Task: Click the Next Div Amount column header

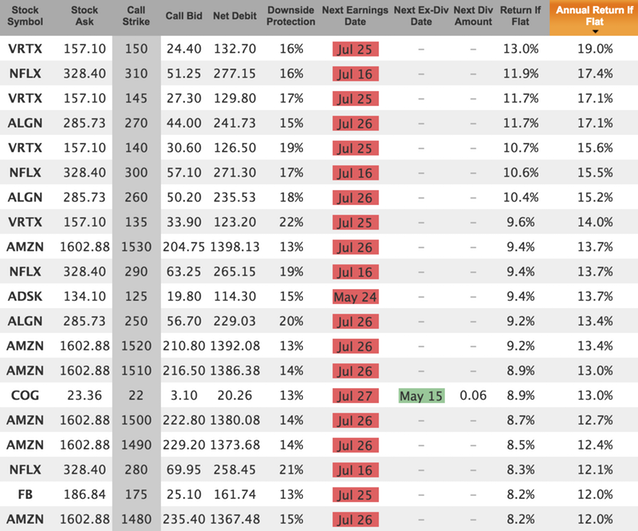Action: click(473, 16)
